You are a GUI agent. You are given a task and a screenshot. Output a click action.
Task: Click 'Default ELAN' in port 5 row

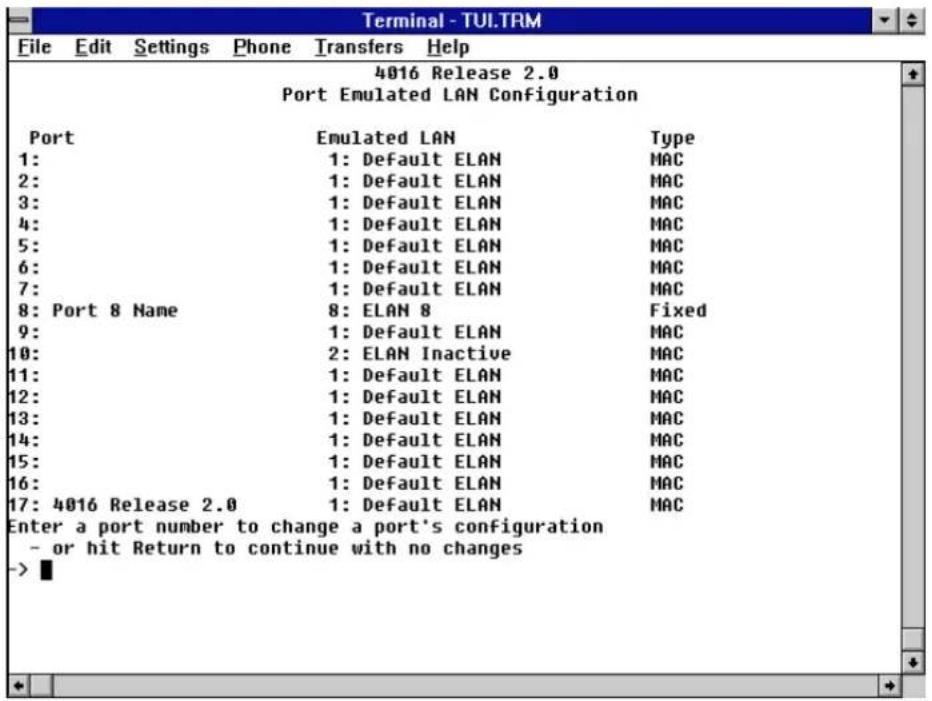(432, 246)
